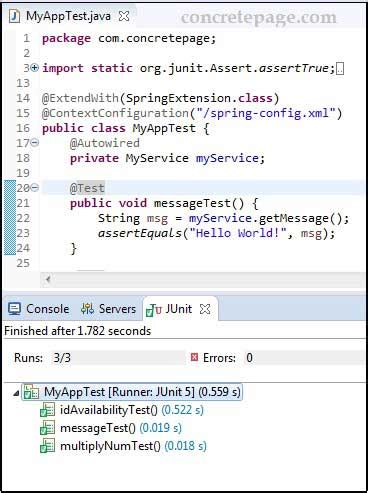
Task: Click the Errors count value 0
Action: coord(249,358)
